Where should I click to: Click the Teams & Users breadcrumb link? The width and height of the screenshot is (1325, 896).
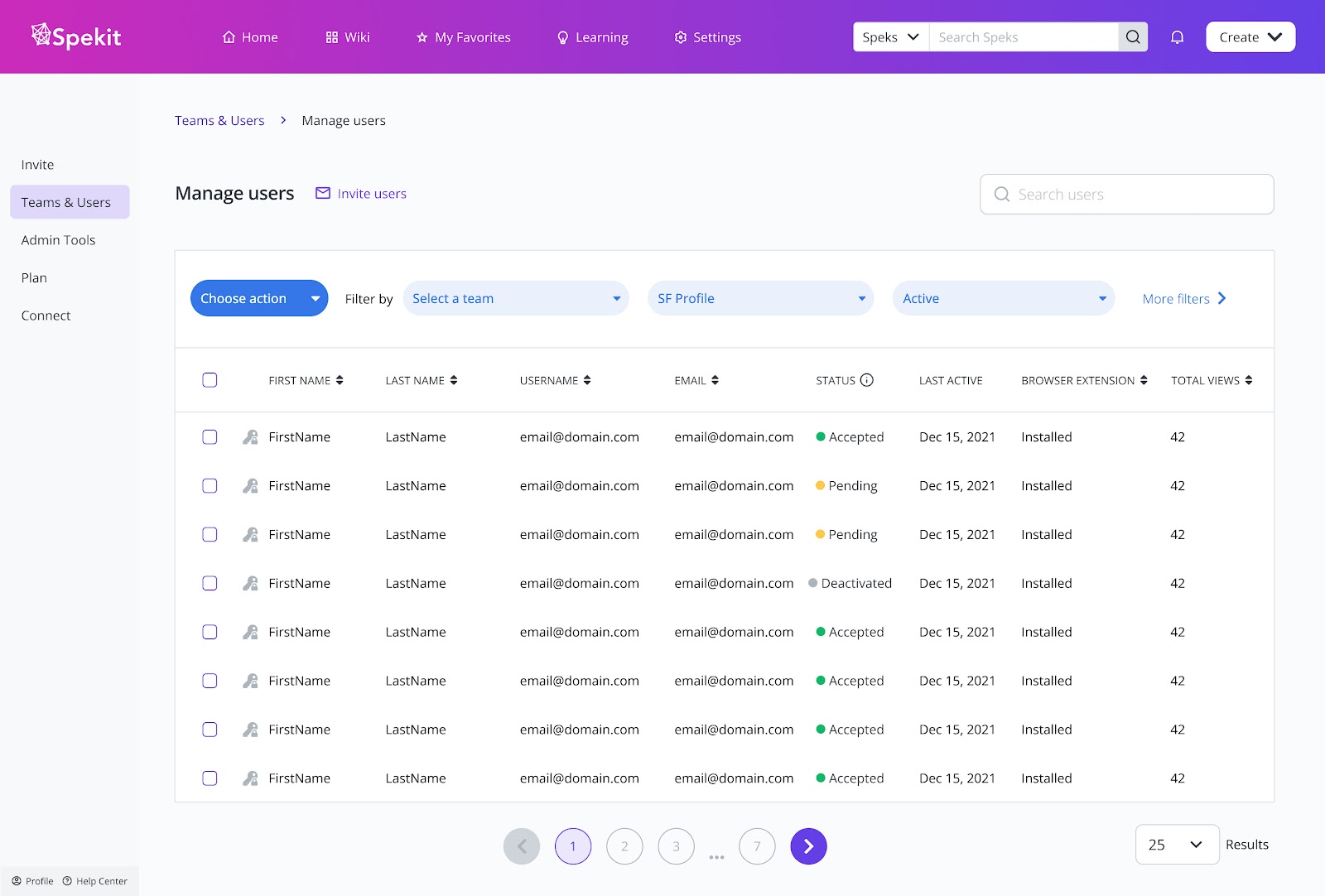[x=219, y=120]
